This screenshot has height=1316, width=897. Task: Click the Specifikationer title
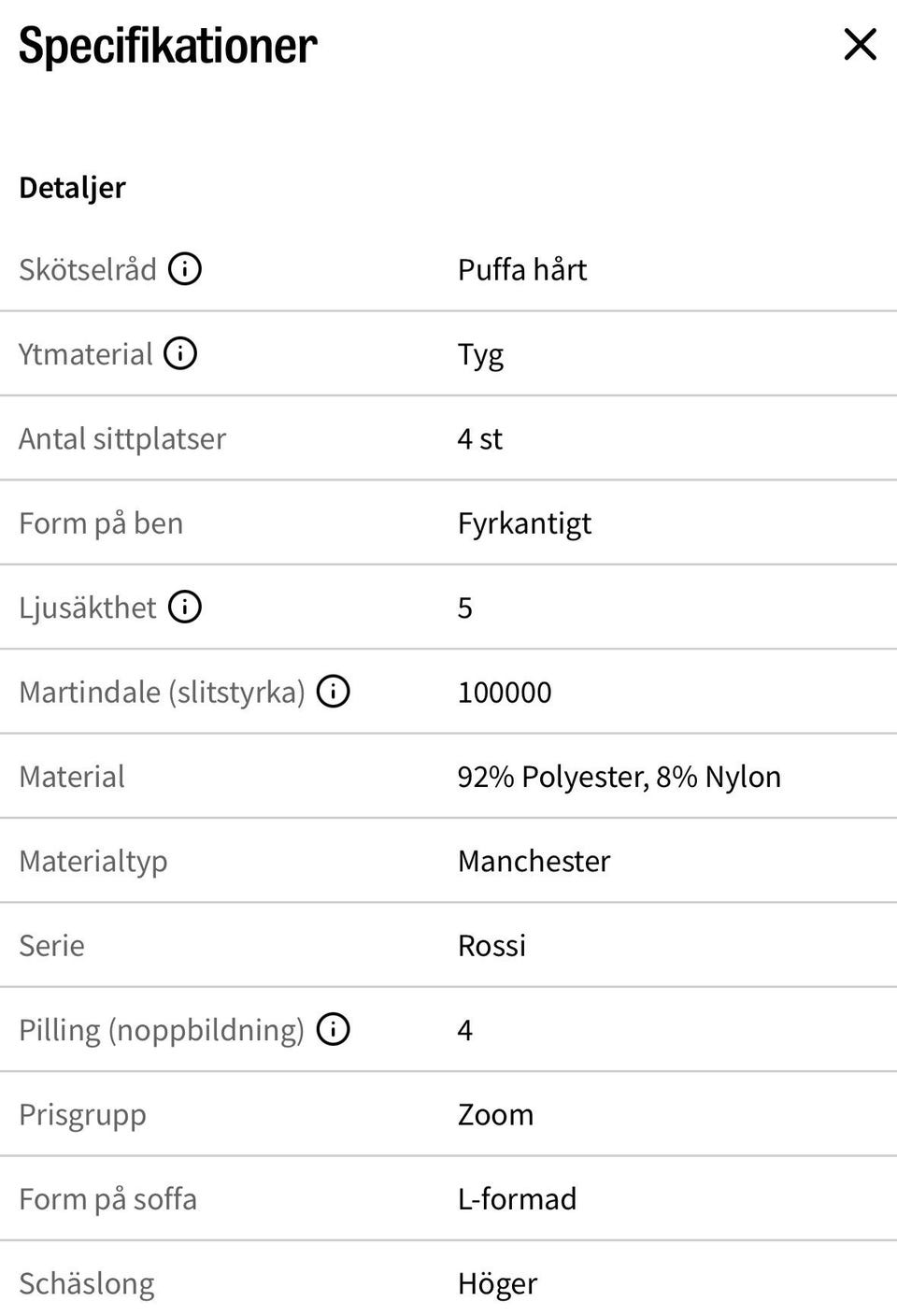(x=167, y=46)
